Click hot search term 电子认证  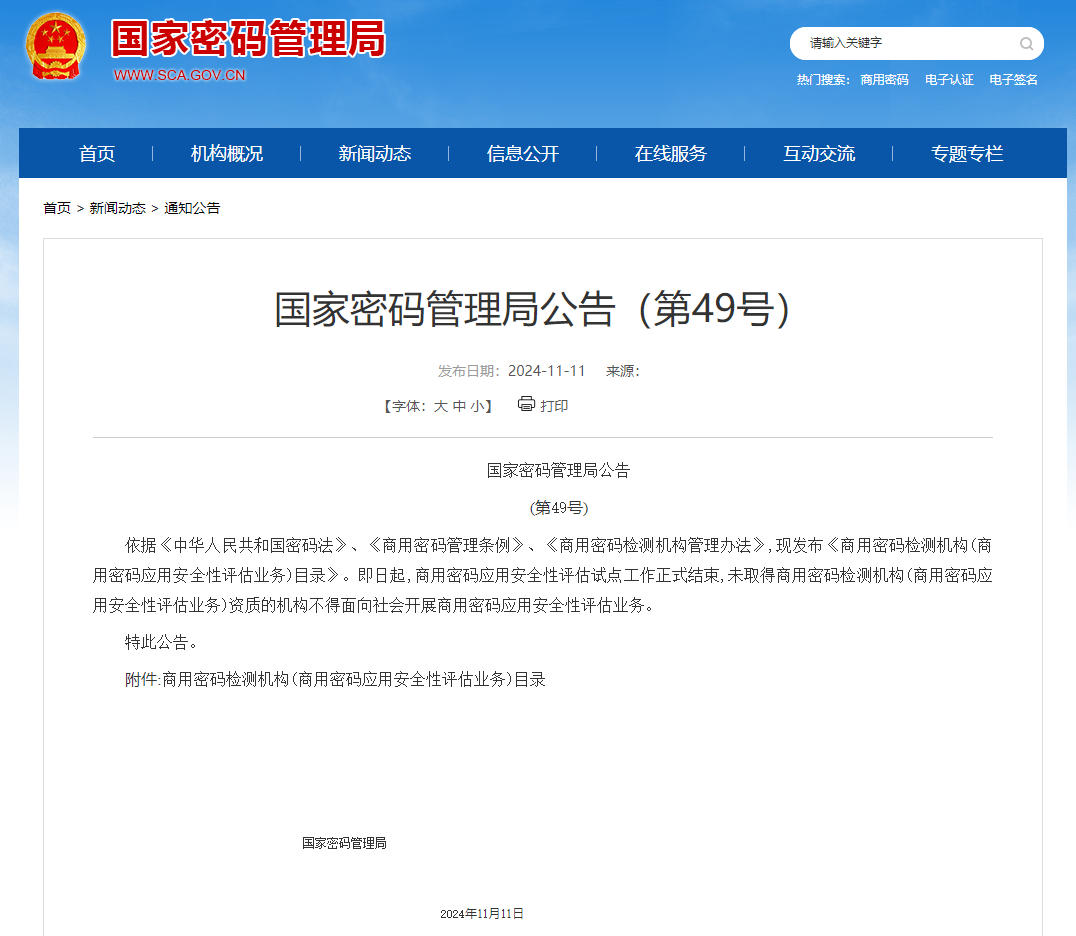point(949,80)
